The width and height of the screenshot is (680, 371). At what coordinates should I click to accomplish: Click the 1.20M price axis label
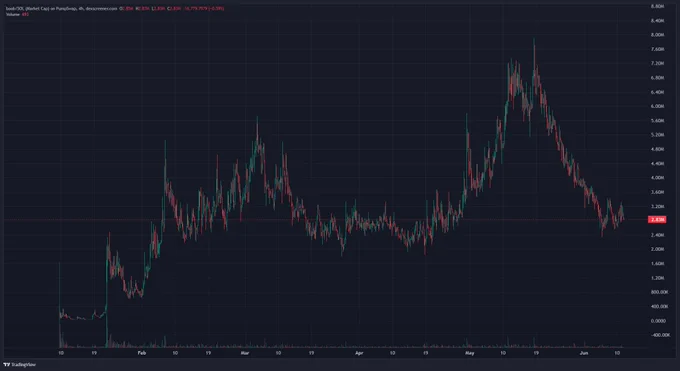(657, 278)
